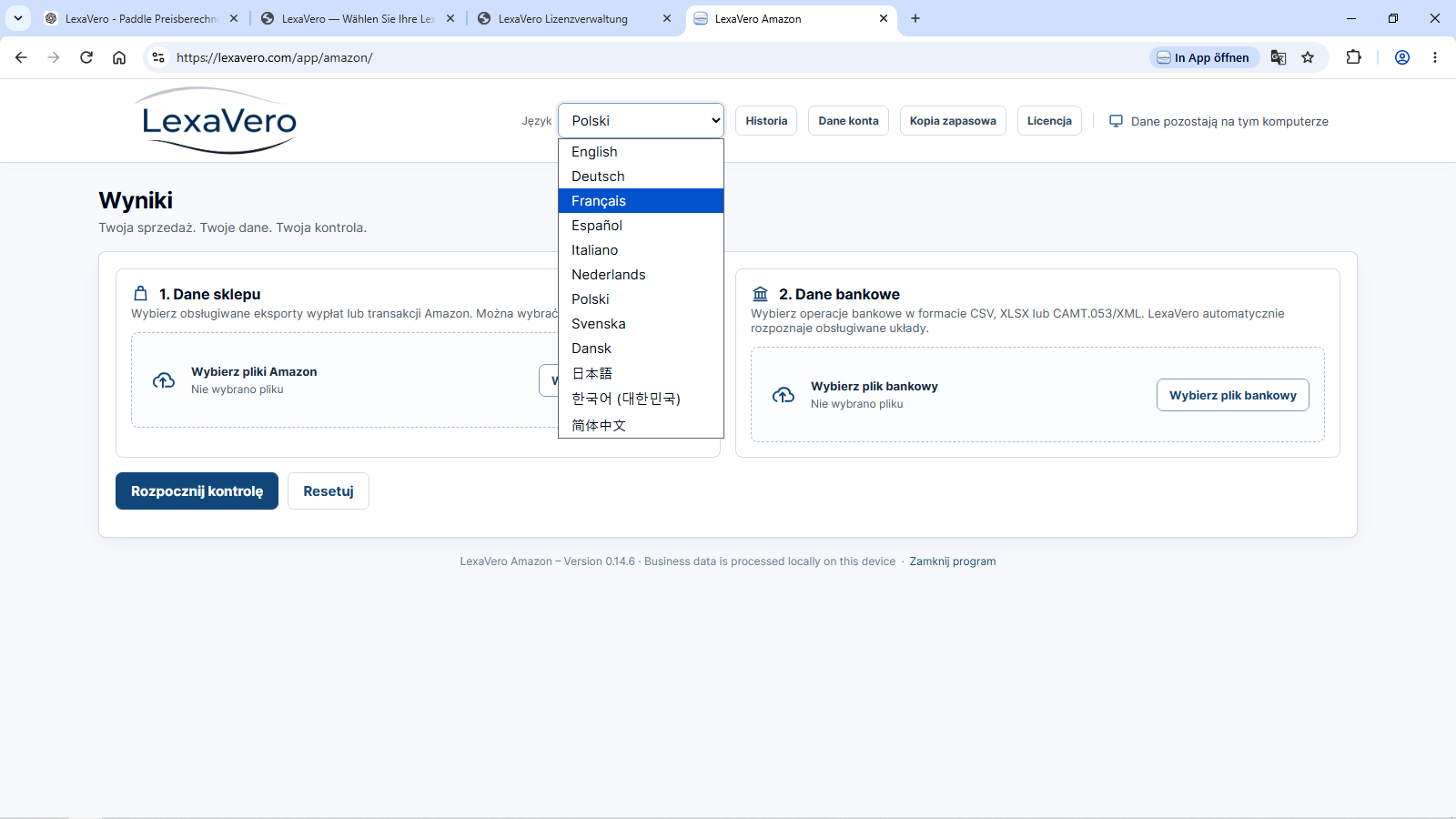Open the Google Translate page icon

[1279, 57]
